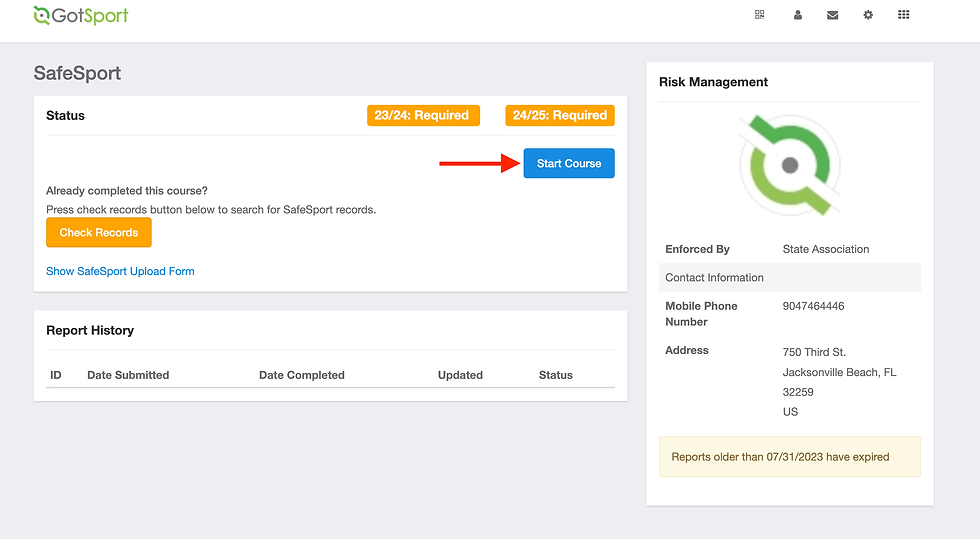Open the apps grid menu icon
The height and width of the screenshot is (539, 980).
click(904, 15)
